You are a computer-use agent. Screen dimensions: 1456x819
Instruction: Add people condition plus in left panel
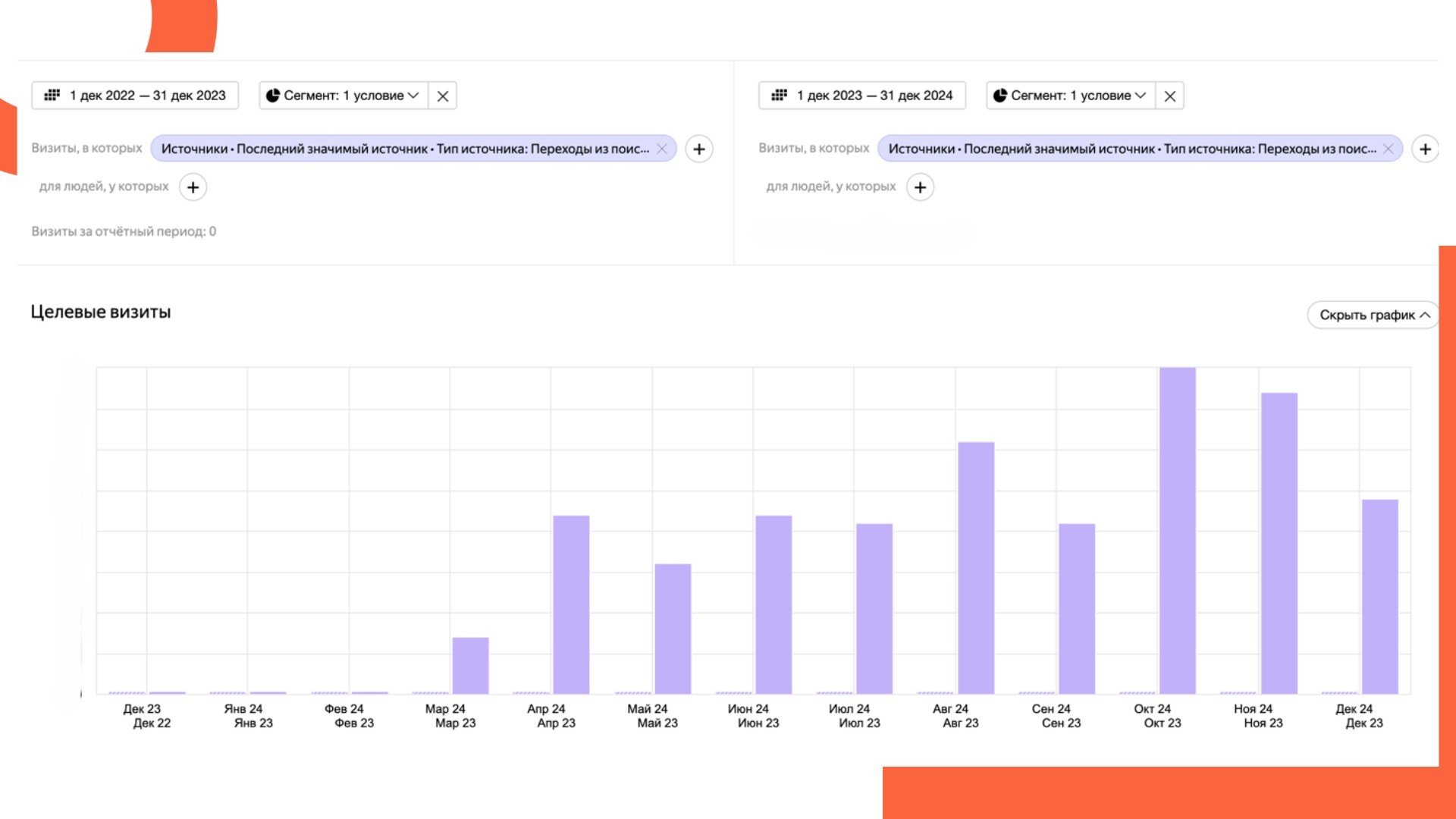(x=193, y=187)
